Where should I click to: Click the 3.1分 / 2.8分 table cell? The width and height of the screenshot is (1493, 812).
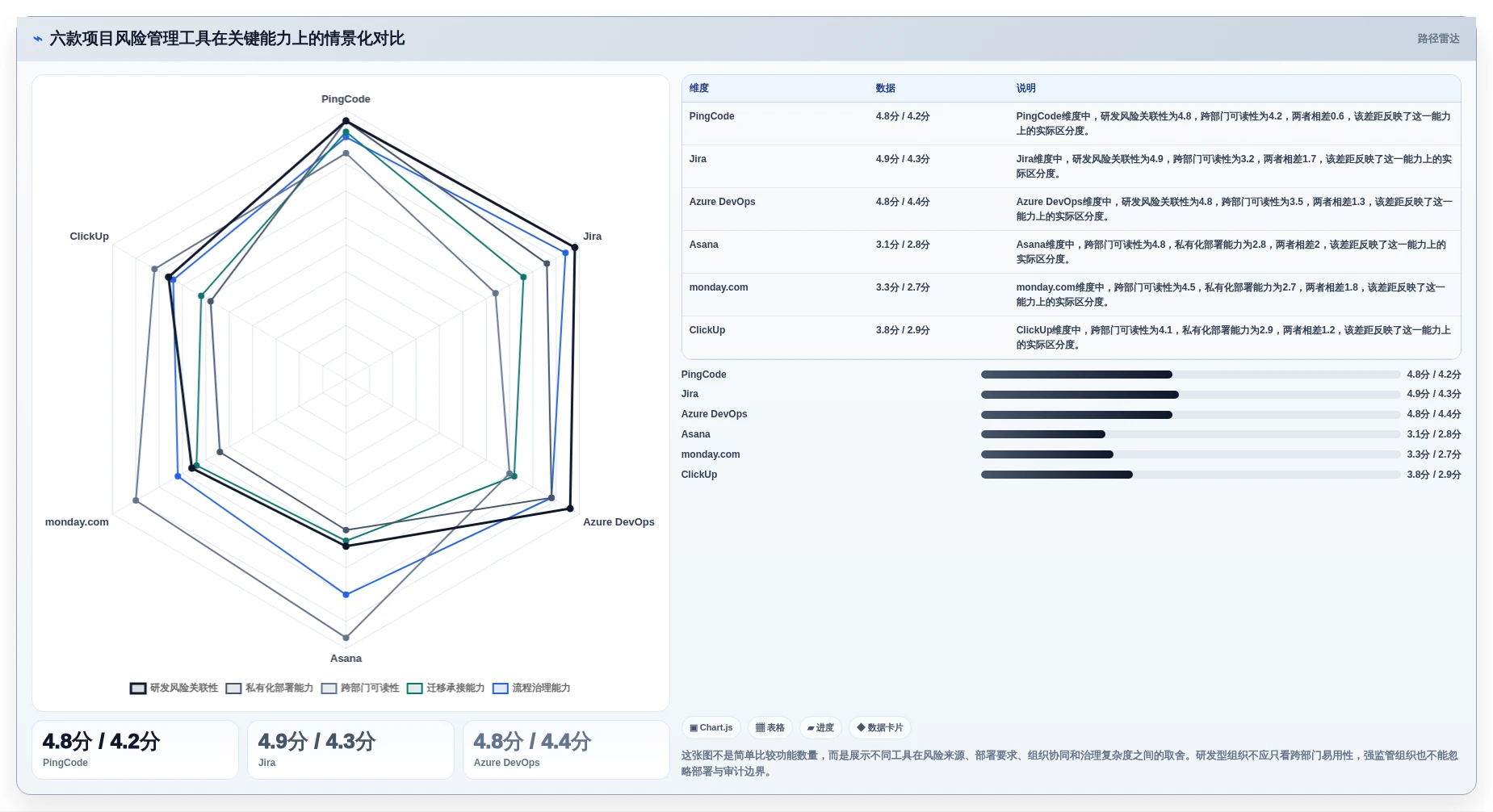(x=903, y=245)
